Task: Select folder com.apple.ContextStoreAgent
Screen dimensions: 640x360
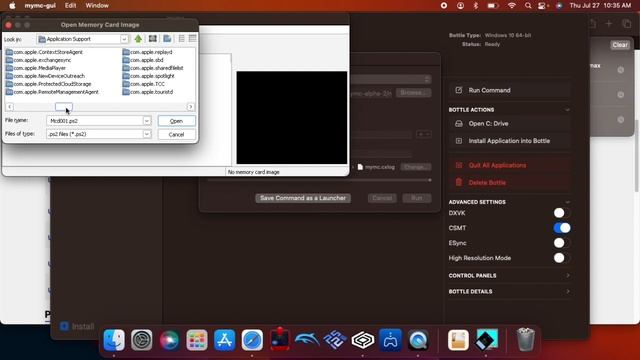Action: pos(44,52)
